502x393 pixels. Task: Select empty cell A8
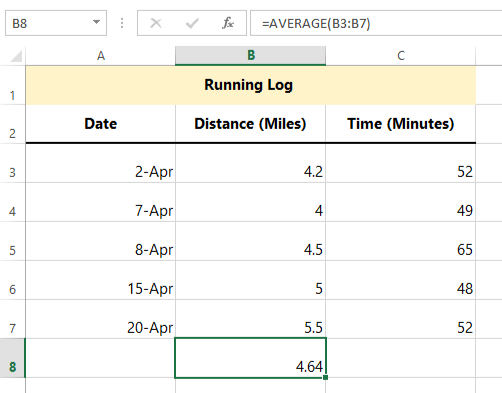point(101,358)
